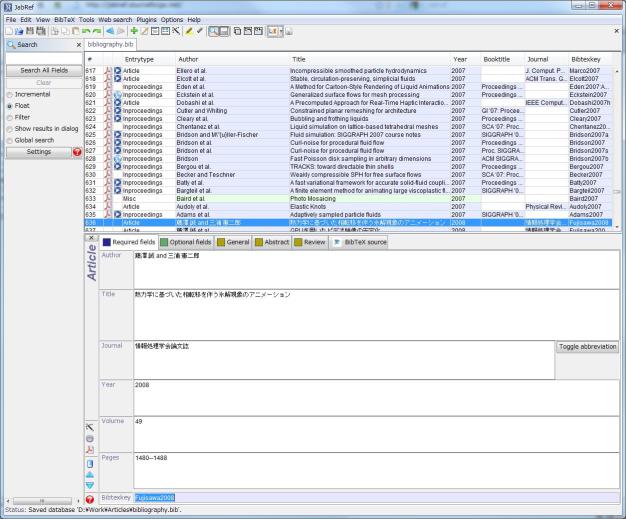
Task: Choose the Global search radio button
Action: click(x=10, y=140)
